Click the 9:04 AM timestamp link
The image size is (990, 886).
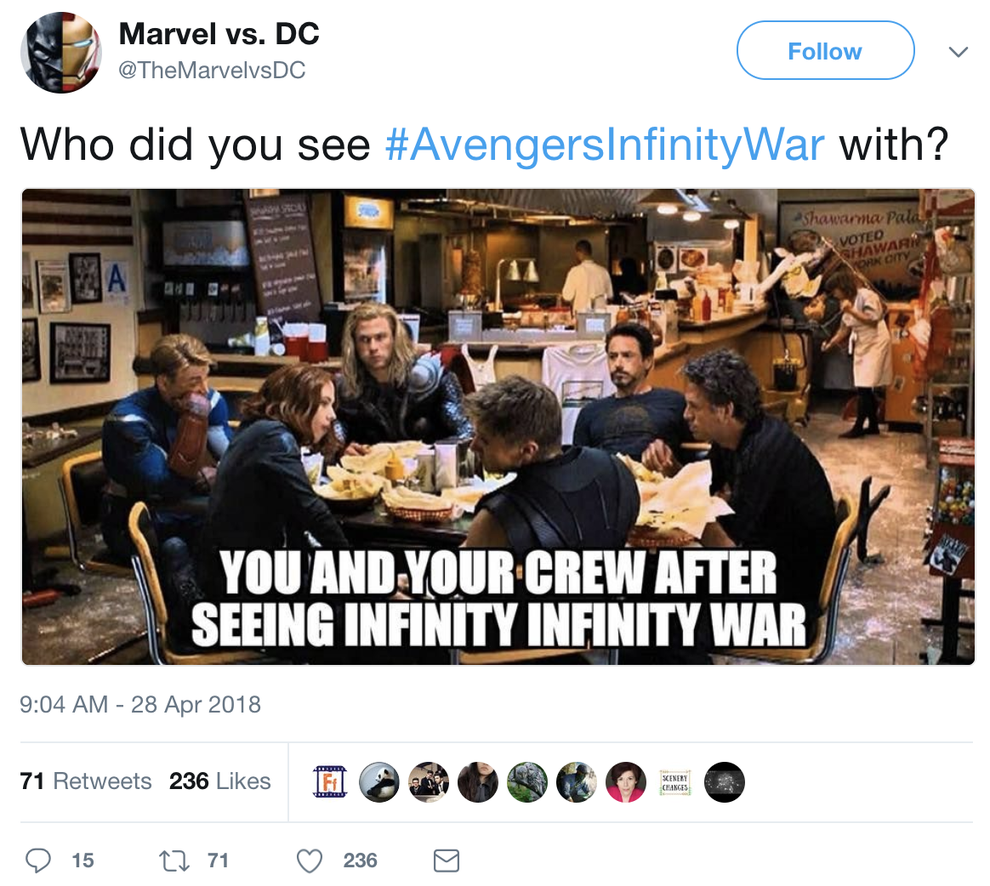[x=140, y=705]
